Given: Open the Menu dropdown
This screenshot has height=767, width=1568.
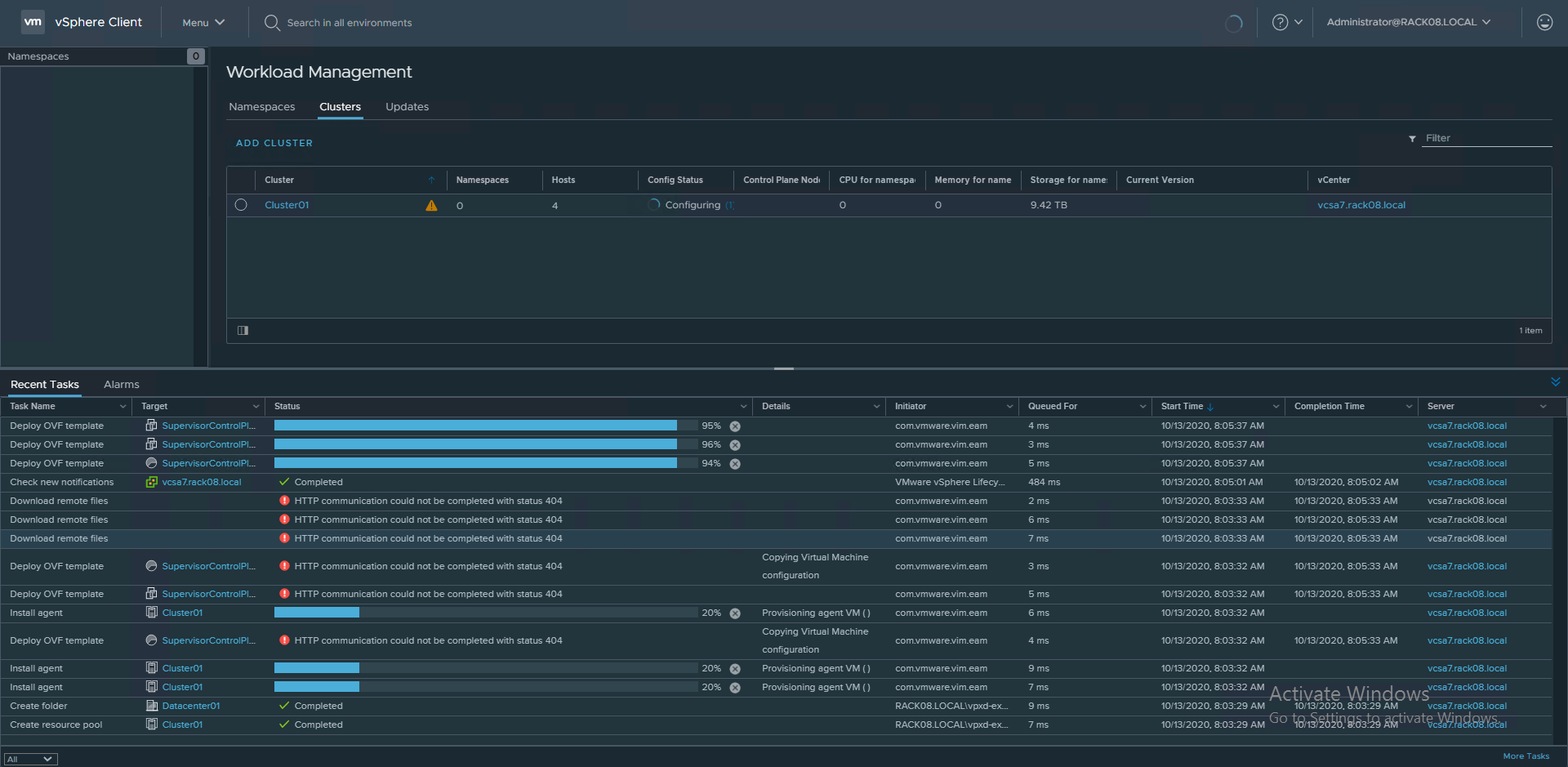Looking at the screenshot, I should tap(203, 23).
